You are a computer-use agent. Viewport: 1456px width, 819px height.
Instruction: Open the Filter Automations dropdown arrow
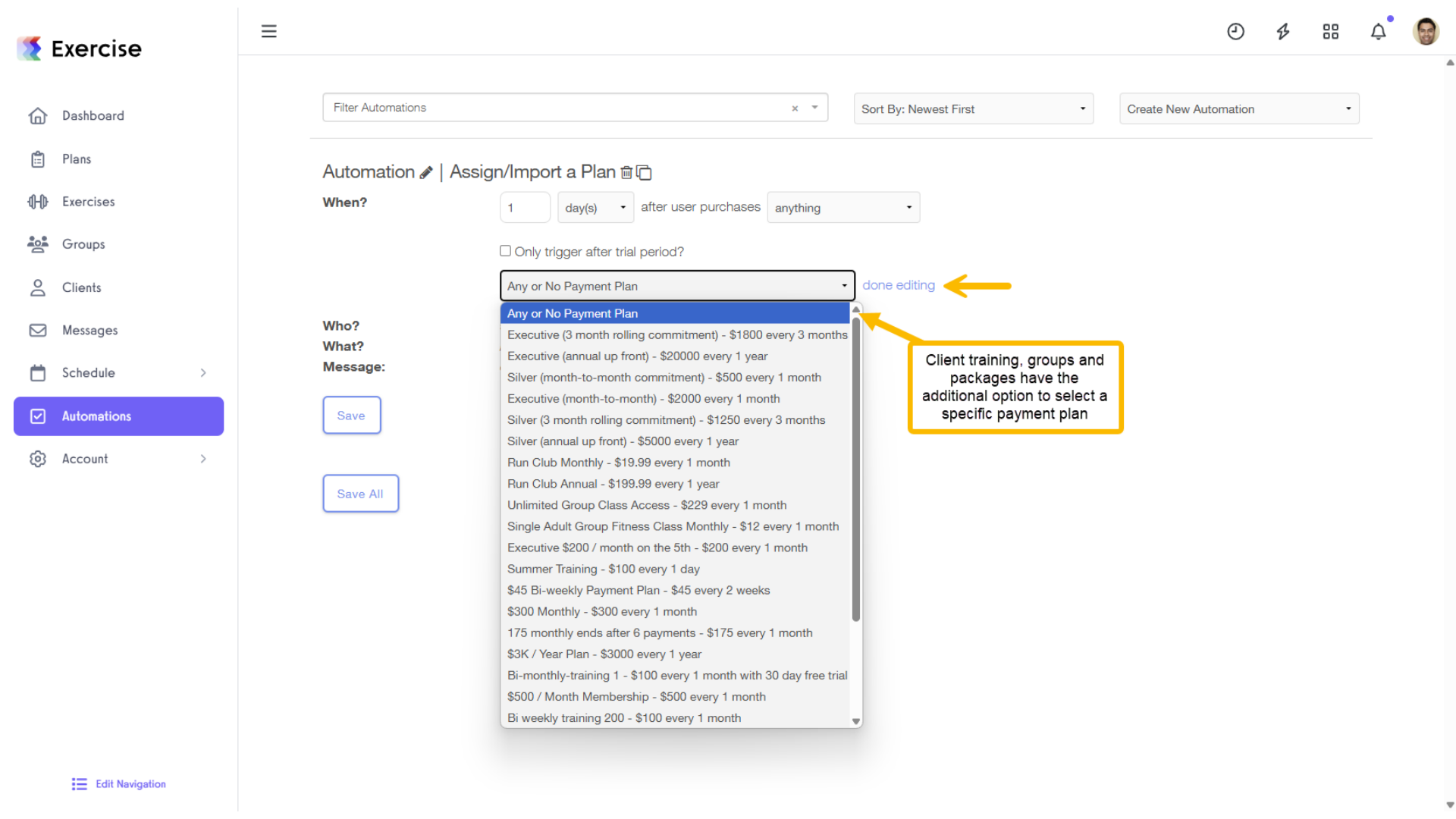click(814, 108)
